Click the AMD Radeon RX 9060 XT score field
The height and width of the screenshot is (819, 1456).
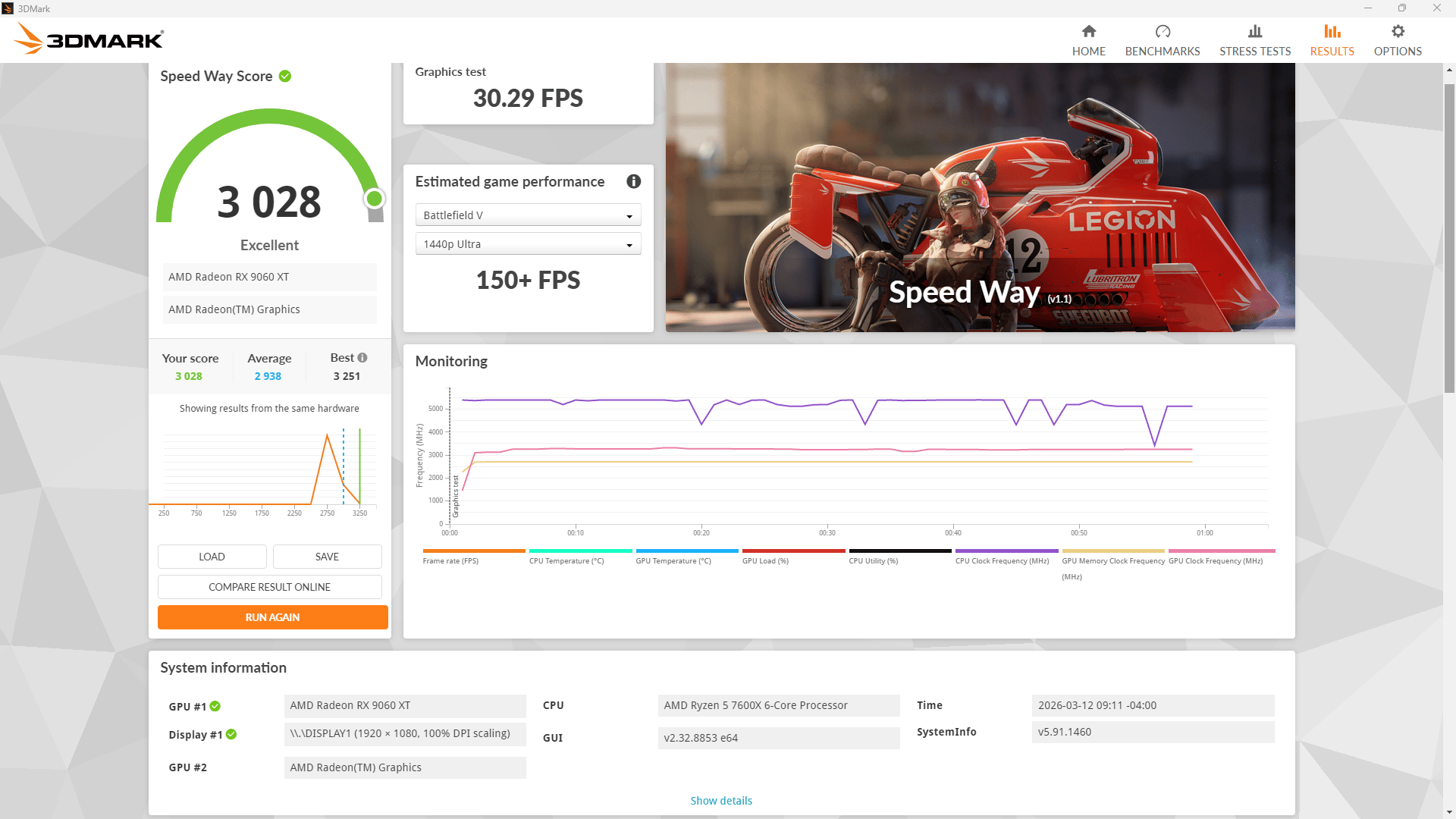click(x=269, y=277)
